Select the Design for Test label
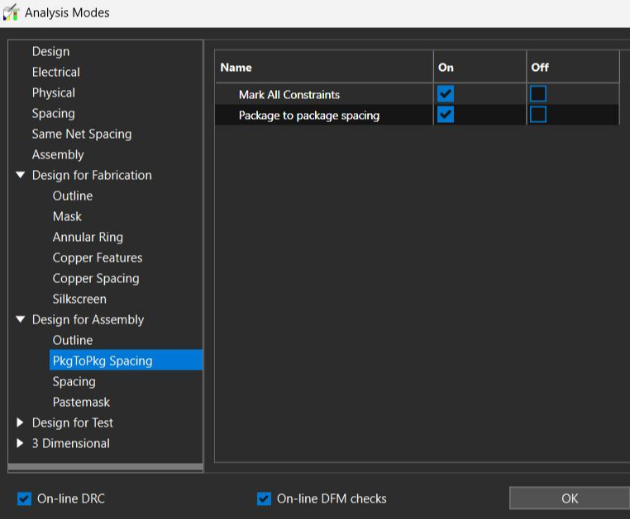 72,423
